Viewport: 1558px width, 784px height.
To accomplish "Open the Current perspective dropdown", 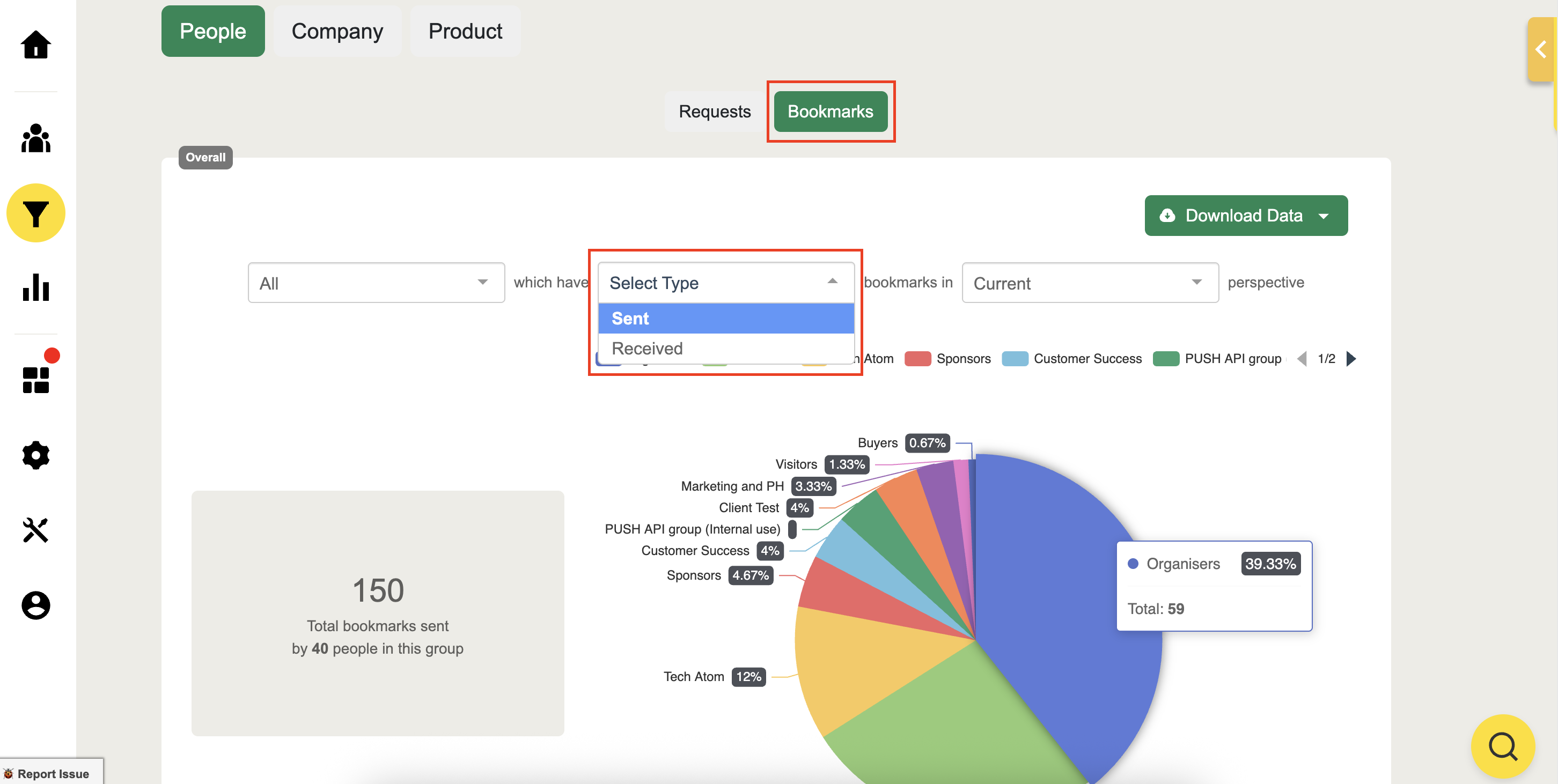I will pos(1089,282).
